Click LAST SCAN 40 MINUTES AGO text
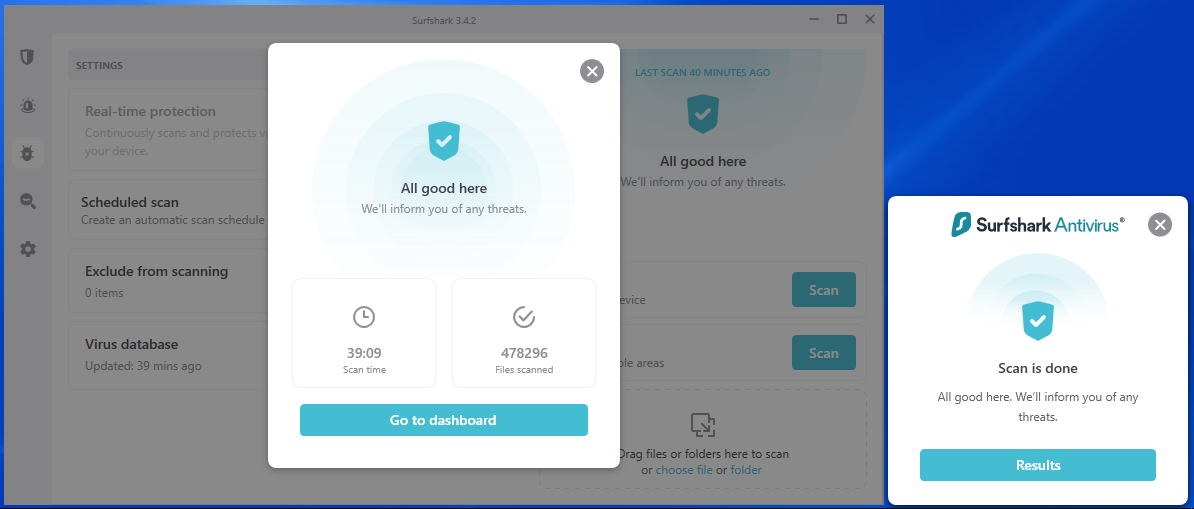Screen dimensions: 1194x509 tap(703, 72)
